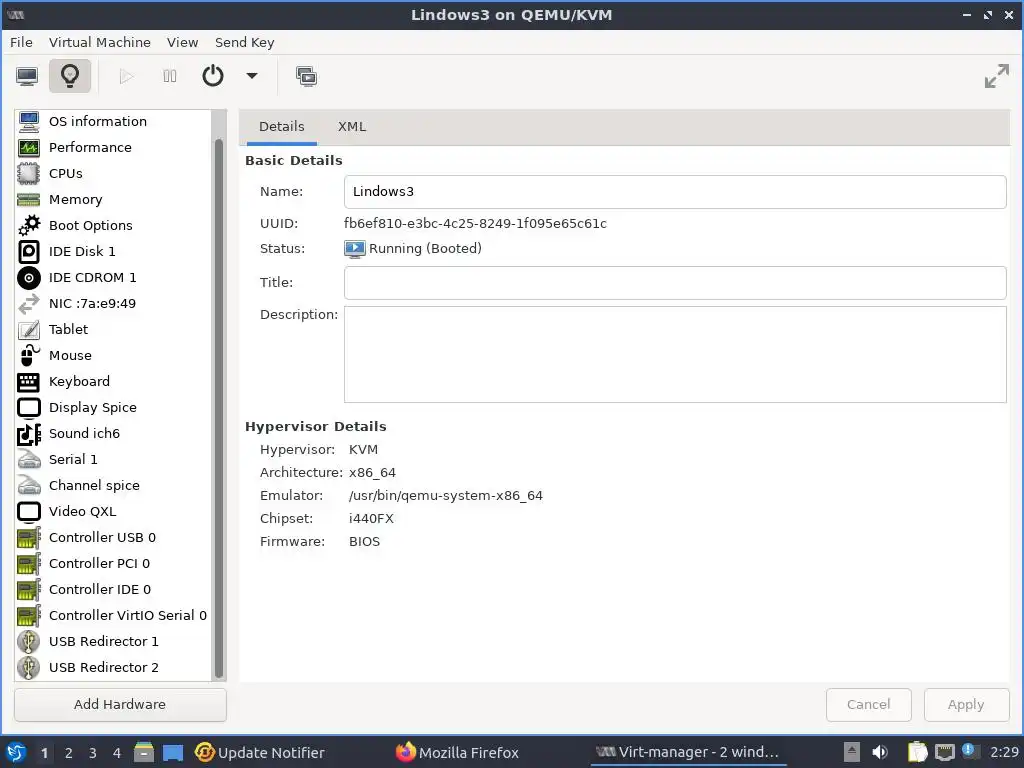This screenshot has height=768, width=1024.
Task: Open the File menu
Action: (21, 42)
